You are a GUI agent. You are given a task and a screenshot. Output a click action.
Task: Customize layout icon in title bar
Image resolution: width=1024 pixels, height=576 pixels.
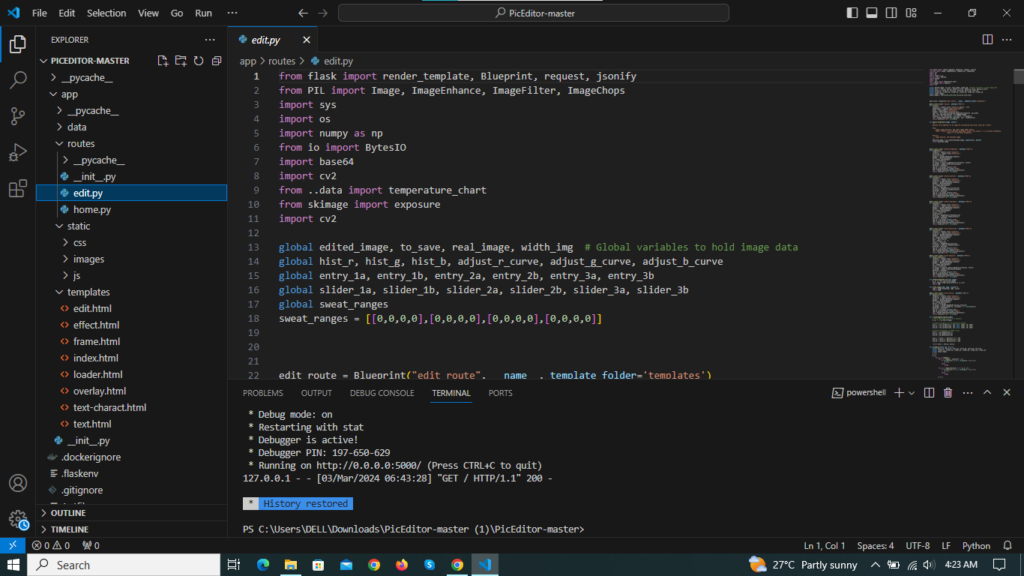(x=911, y=13)
